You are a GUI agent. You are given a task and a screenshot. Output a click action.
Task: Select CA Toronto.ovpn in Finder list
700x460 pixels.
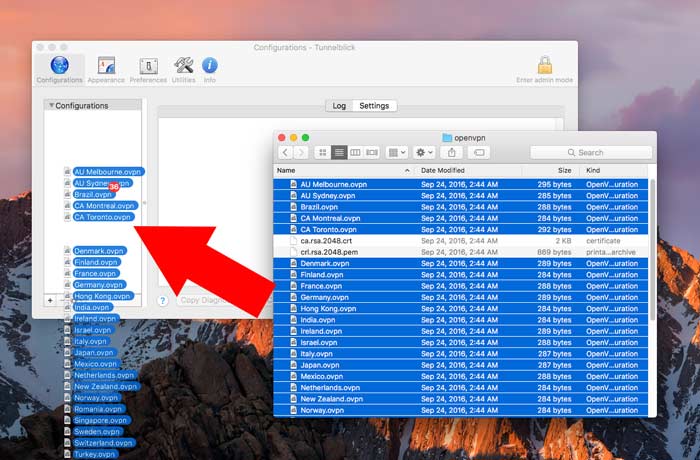click(461, 230)
